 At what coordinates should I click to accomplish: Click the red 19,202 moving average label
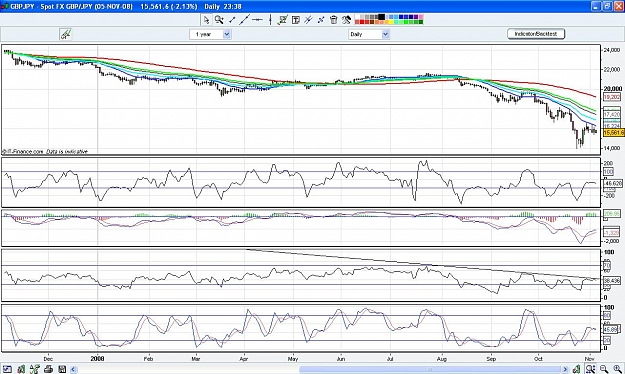pyautogui.click(x=612, y=97)
